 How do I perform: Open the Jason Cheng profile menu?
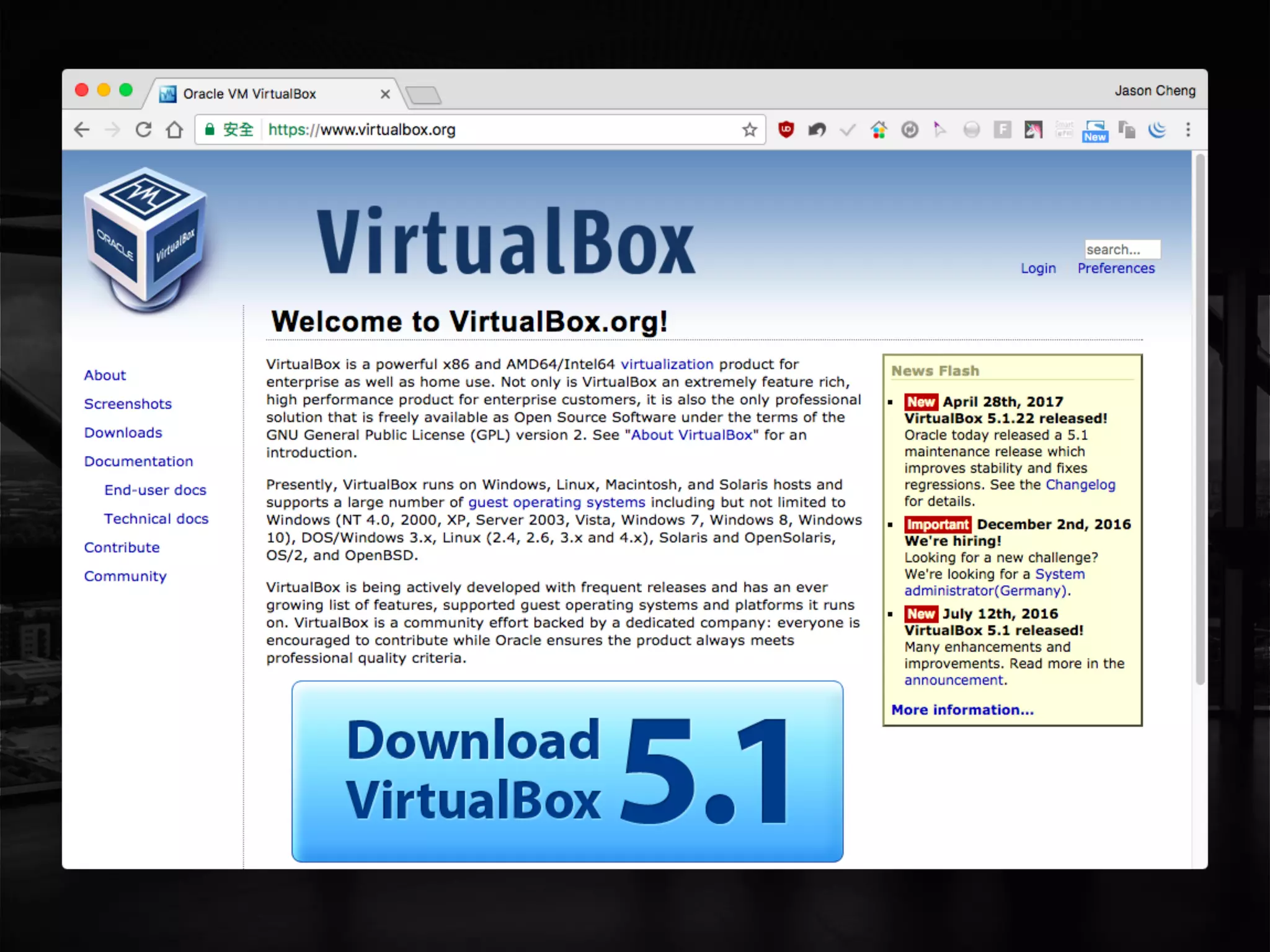pyautogui.click(x=1155, y=90)
